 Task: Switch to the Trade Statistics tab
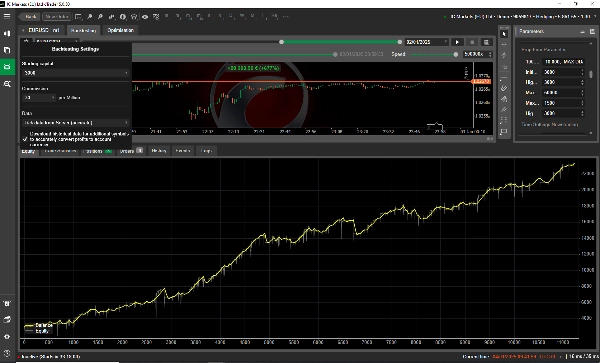(60, 151)
